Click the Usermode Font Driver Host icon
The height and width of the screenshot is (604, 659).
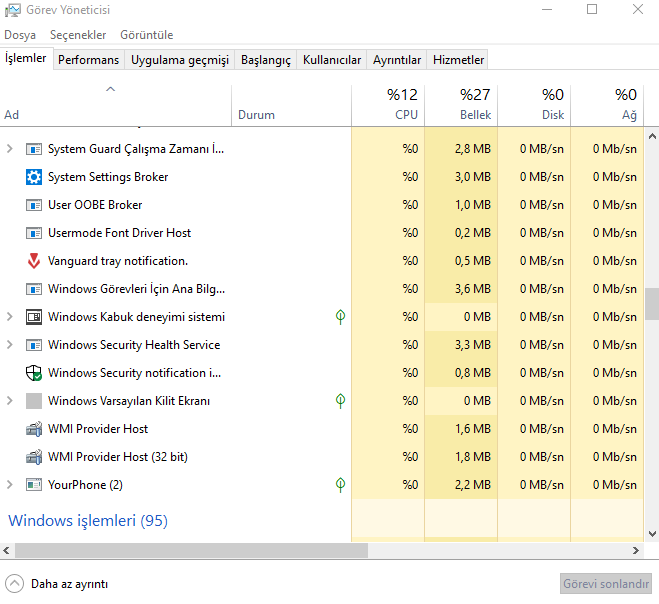[x=33, y=233]
